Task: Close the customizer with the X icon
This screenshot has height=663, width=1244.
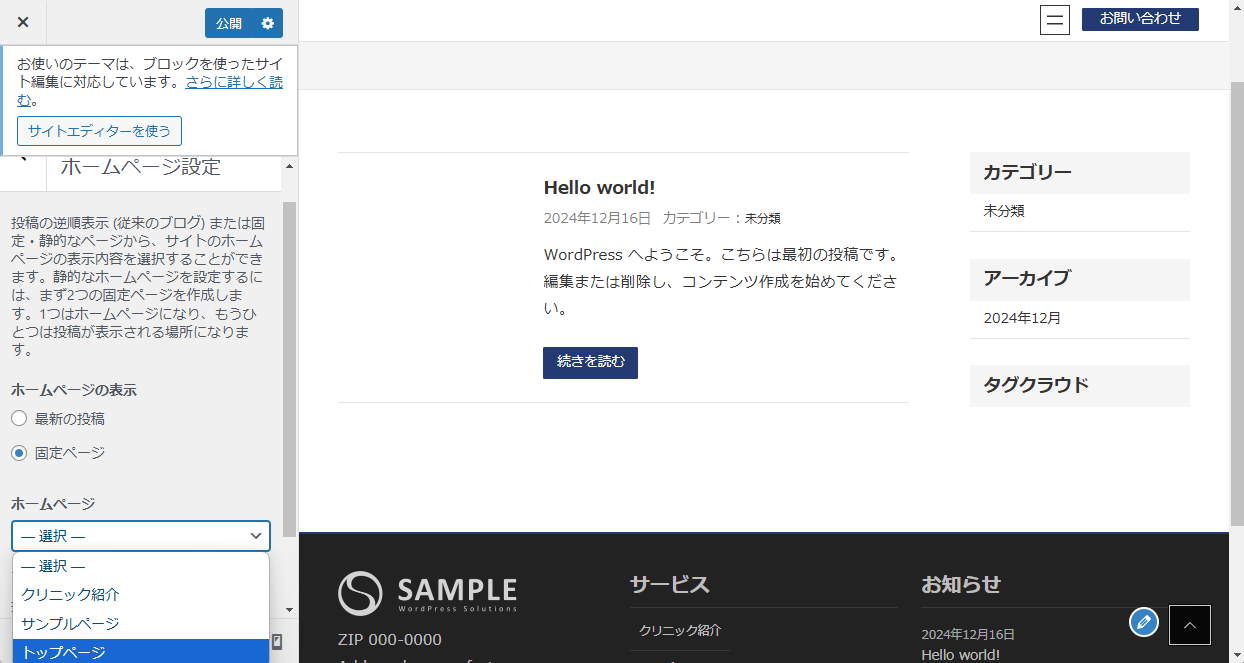Action: tap(23, 22)
